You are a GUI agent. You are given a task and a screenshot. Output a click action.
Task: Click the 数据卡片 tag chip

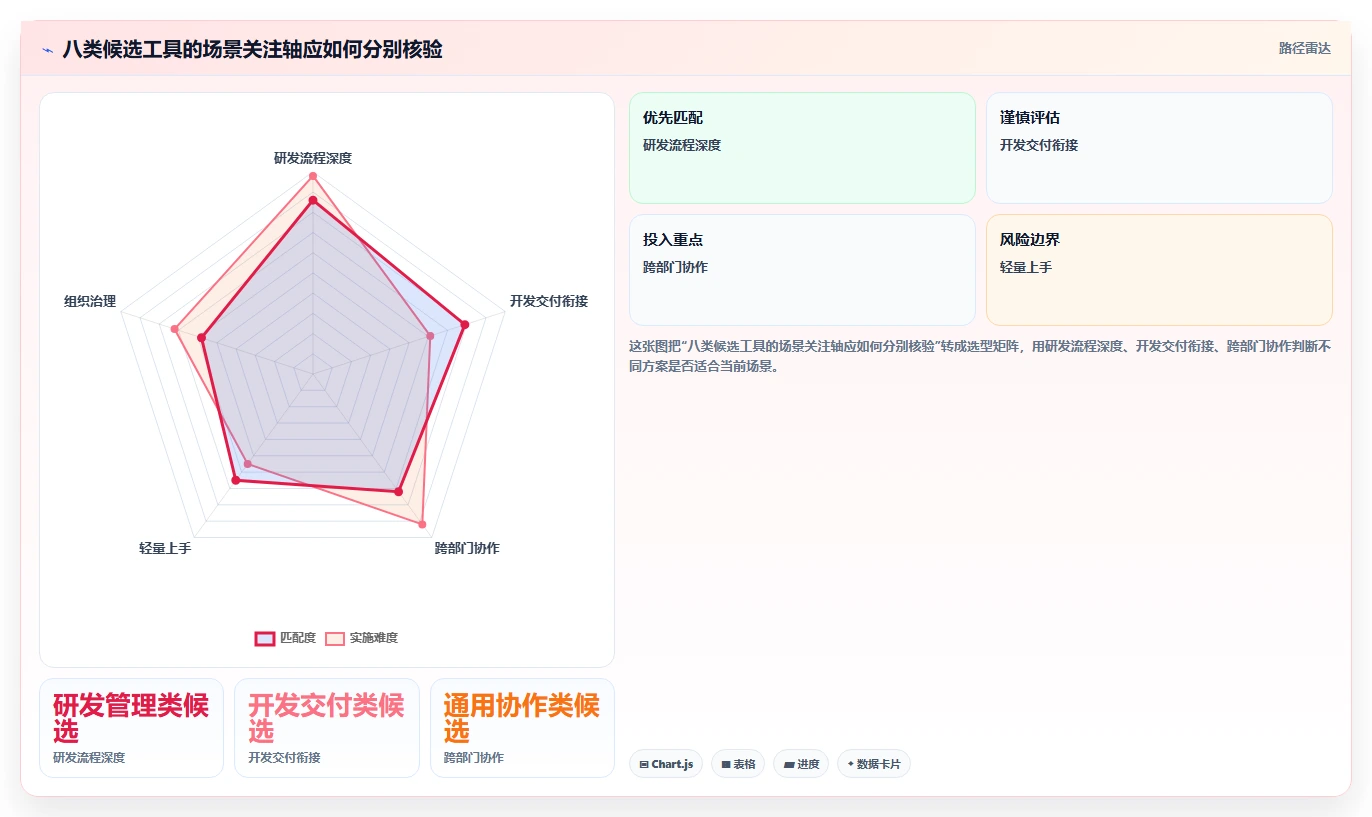874,764
